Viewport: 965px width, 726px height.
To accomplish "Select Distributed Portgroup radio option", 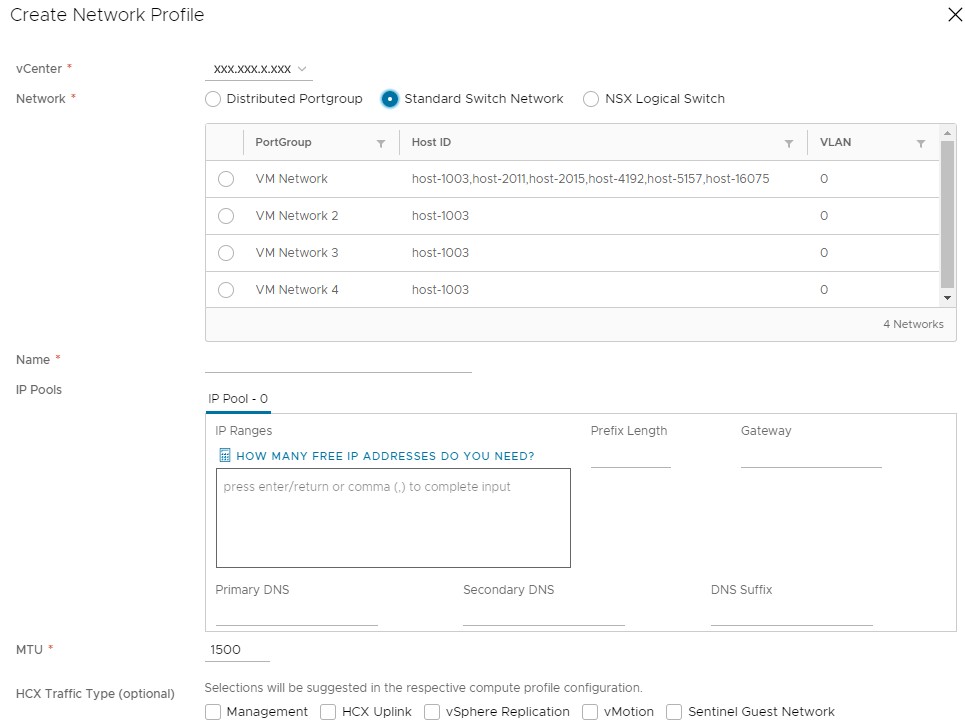I will click(x=213, y=99).
